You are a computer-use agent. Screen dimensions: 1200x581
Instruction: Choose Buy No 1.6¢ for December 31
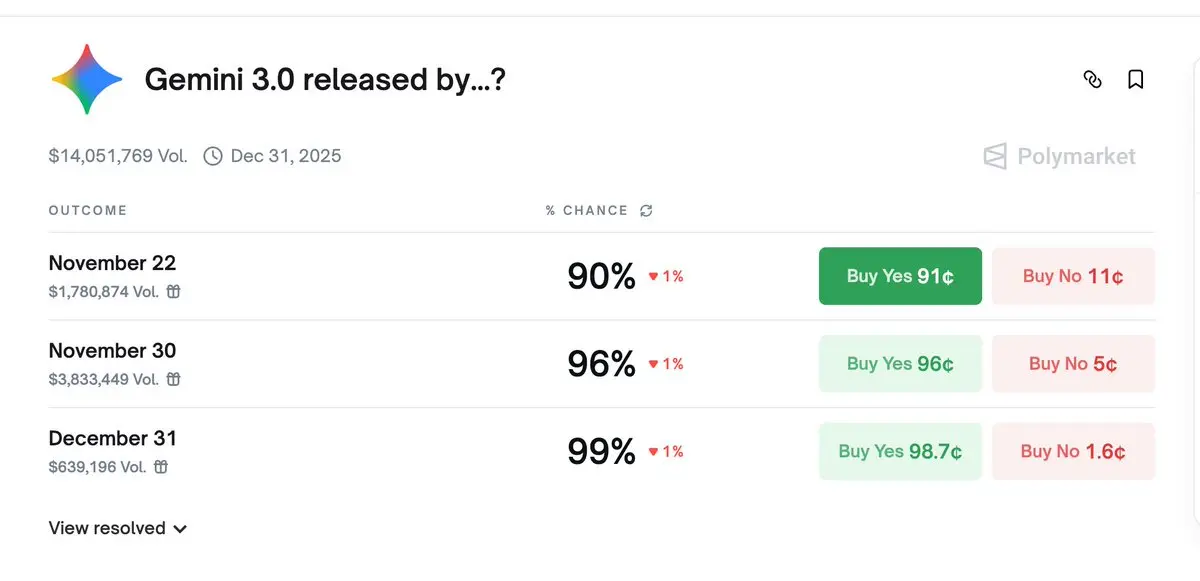1073,451
